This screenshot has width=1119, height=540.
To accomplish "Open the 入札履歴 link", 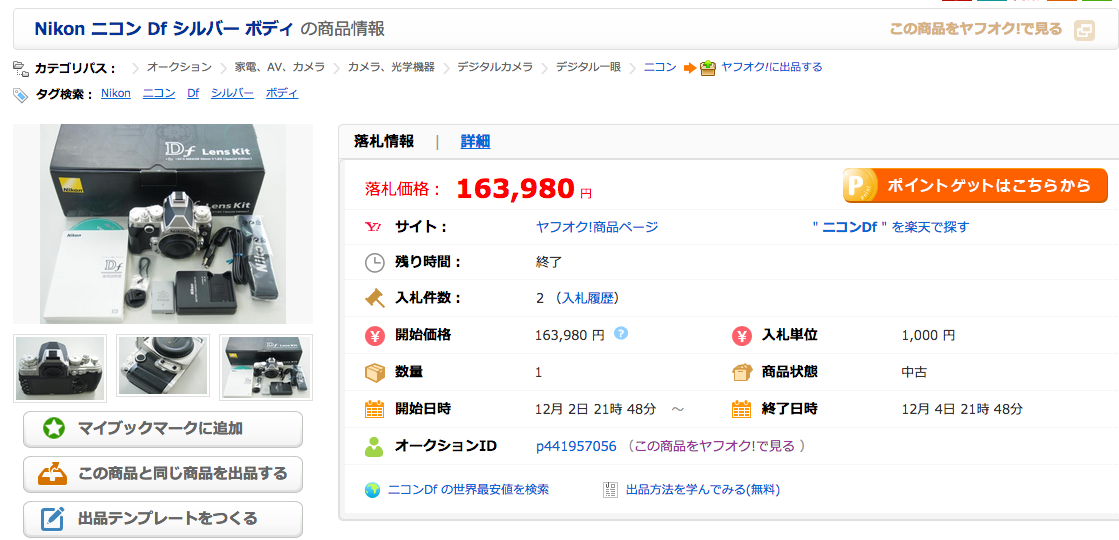I will pos(588,298).
